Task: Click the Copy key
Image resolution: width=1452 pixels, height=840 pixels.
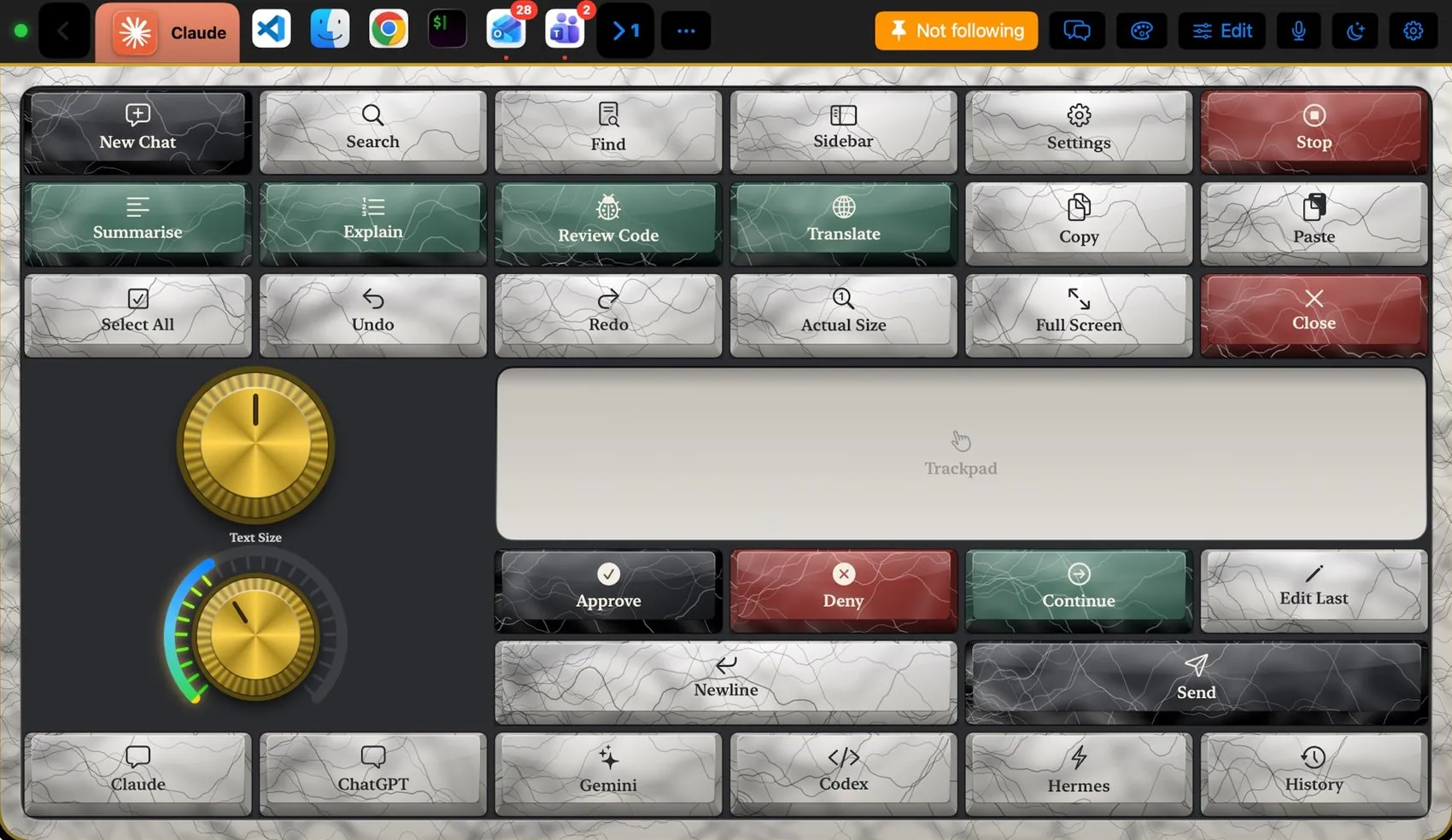Action: pyautogui.click(x=1079, y=223)
